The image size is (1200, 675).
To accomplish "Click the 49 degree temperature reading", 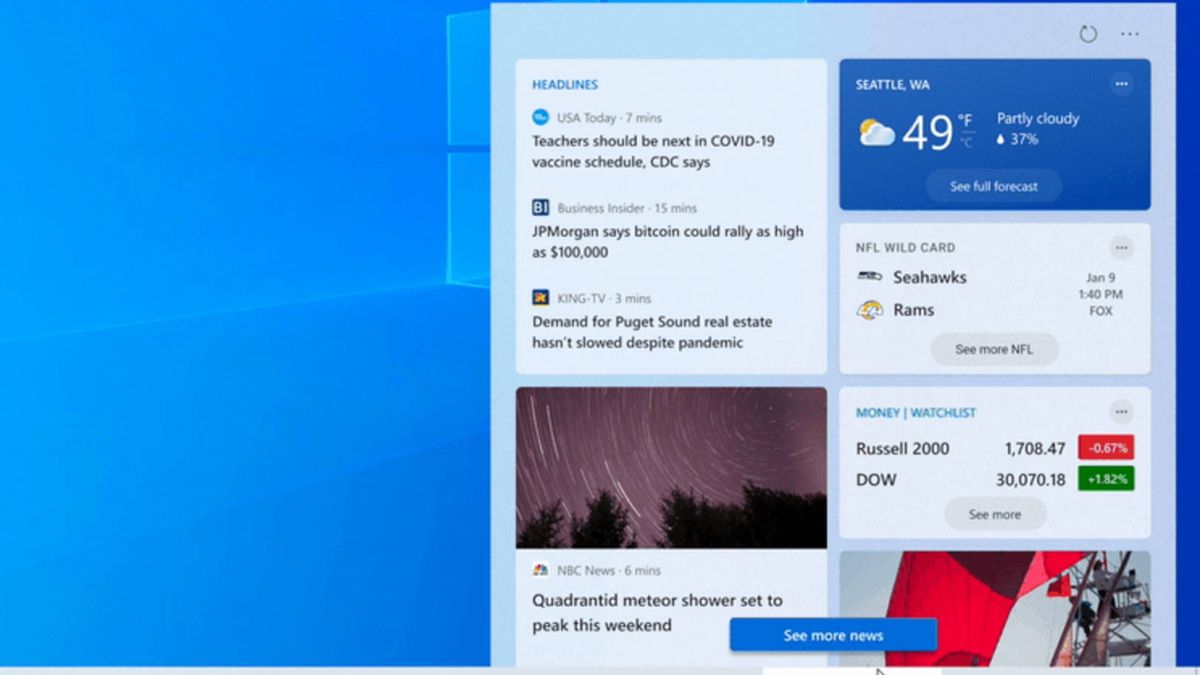I will pos(927,133).
